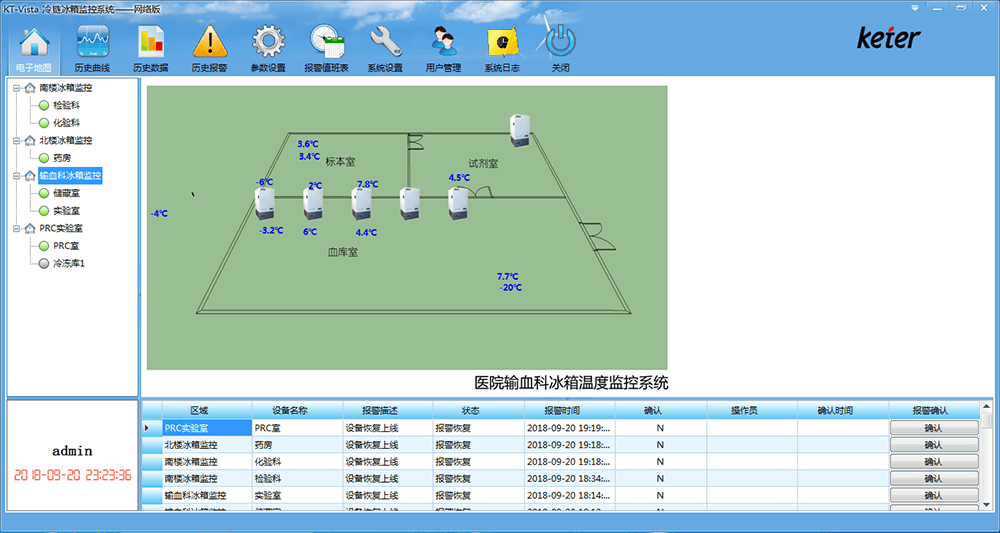Open 系统设置 wrench icon
This screenshot has width=1000, height=533.
click(385, 42)
